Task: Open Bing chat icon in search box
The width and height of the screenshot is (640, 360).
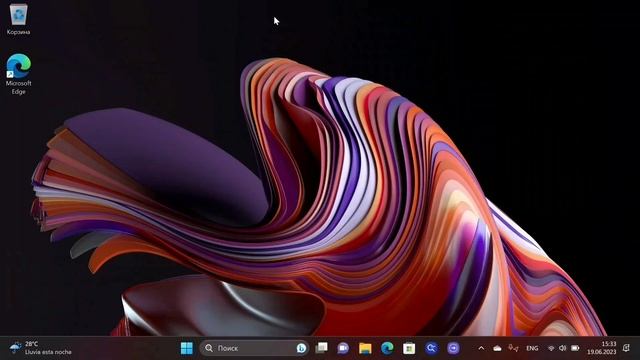Action: coord(301,348)
